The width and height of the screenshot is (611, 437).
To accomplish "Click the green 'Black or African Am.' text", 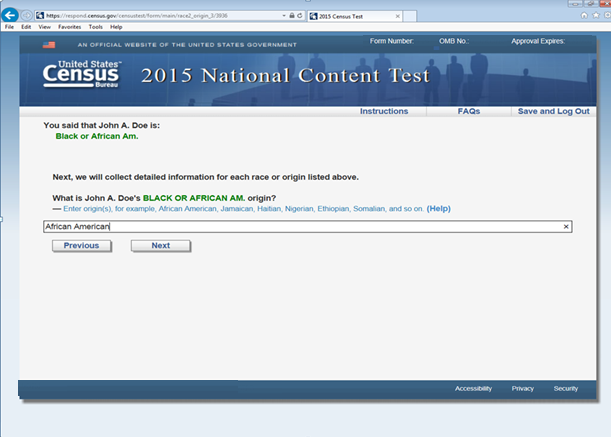I will 97,136.
